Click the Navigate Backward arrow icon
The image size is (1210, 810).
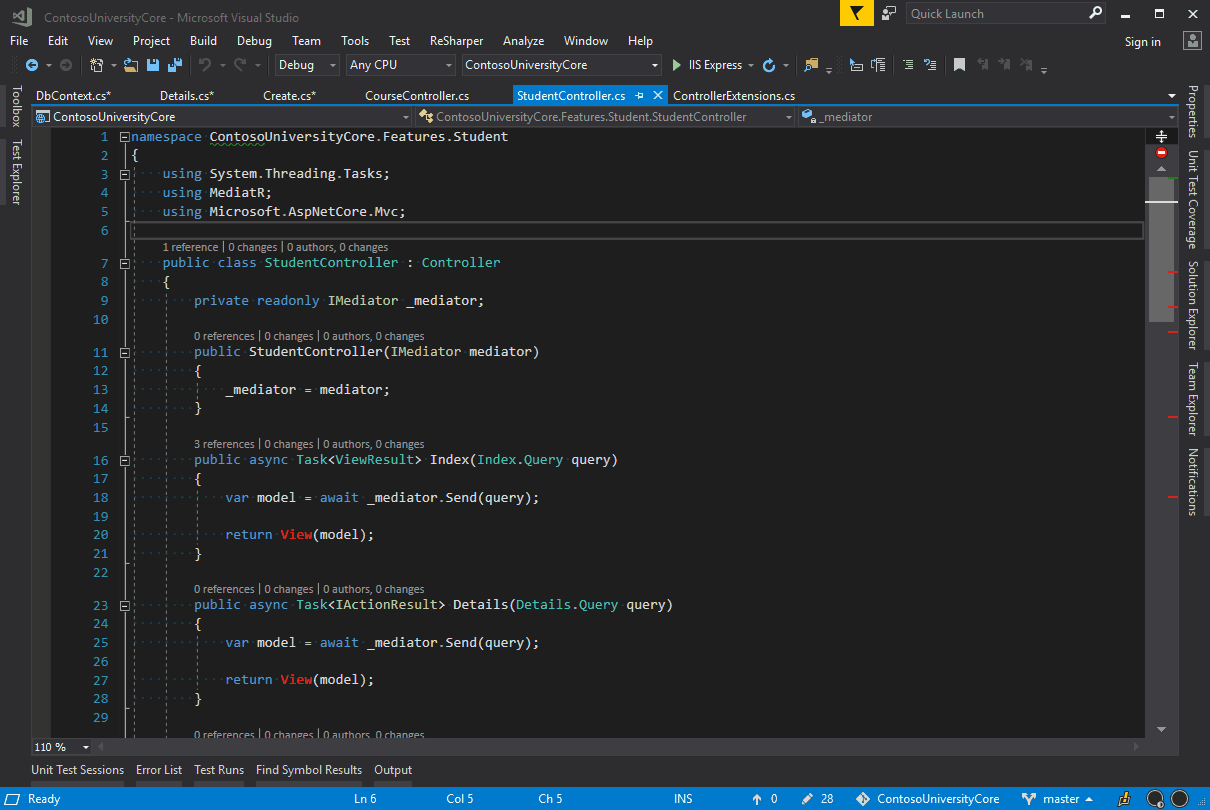(32, 65)
